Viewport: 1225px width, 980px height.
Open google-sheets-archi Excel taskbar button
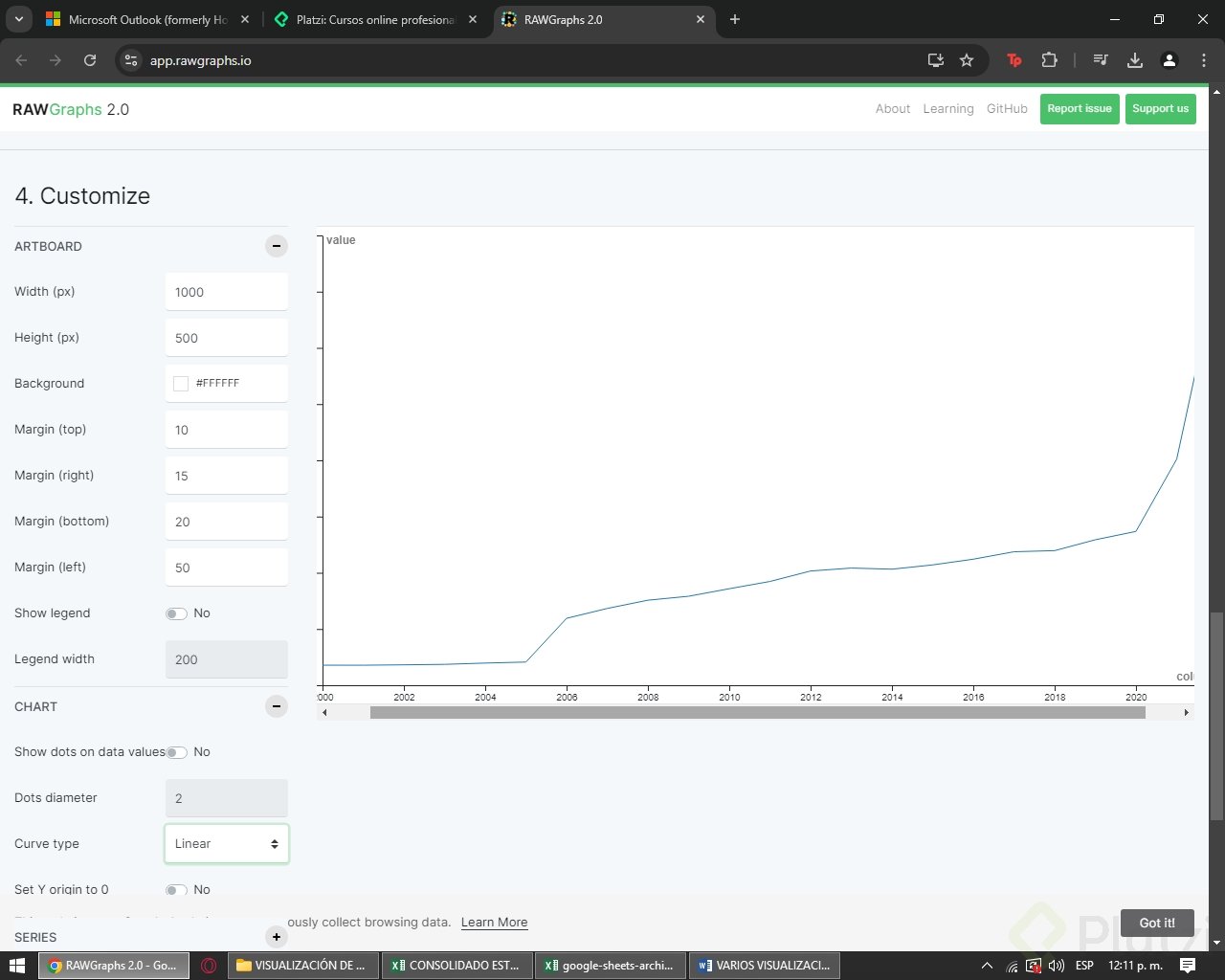point(611,966)
